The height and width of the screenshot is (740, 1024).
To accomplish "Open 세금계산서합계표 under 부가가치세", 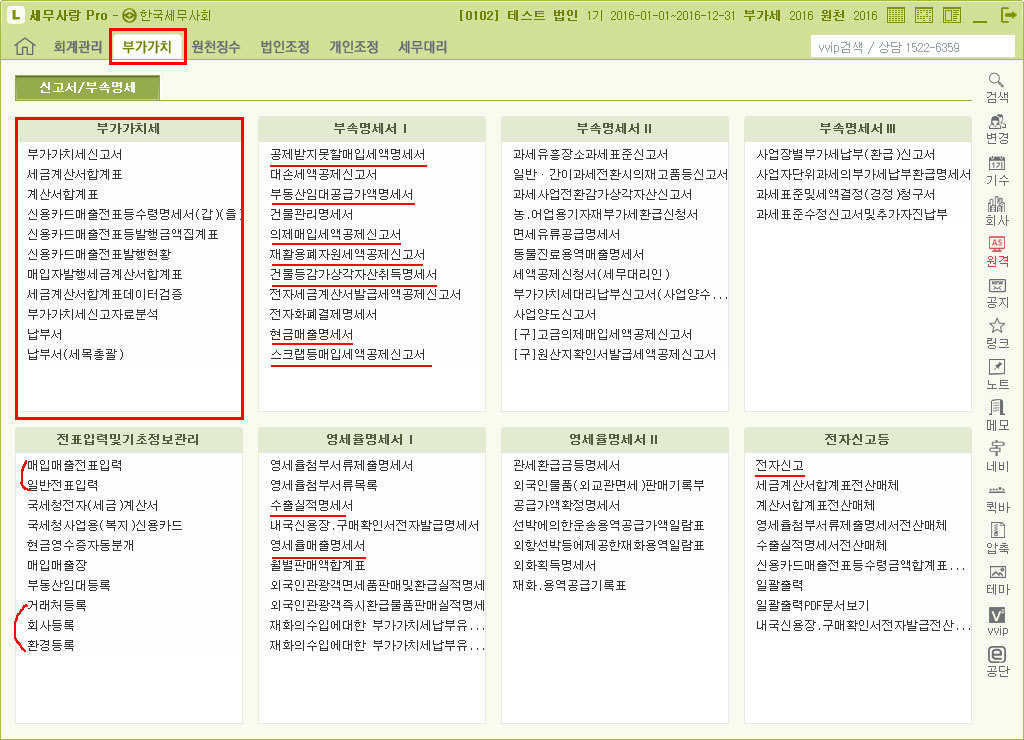I will pyautogui.click(x=74, y=174).
